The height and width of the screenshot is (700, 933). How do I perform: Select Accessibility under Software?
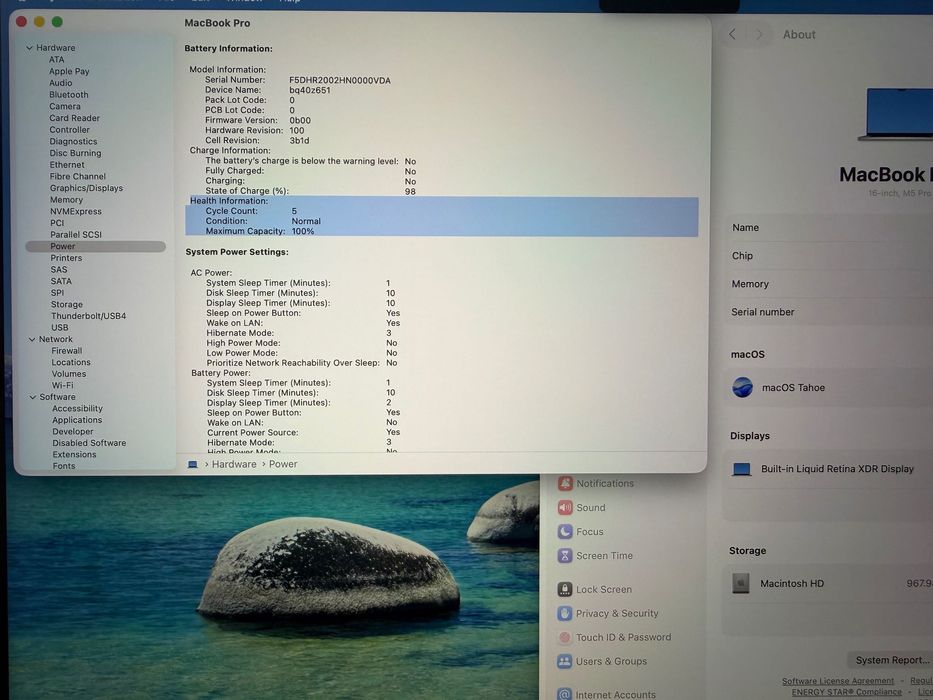77,408
